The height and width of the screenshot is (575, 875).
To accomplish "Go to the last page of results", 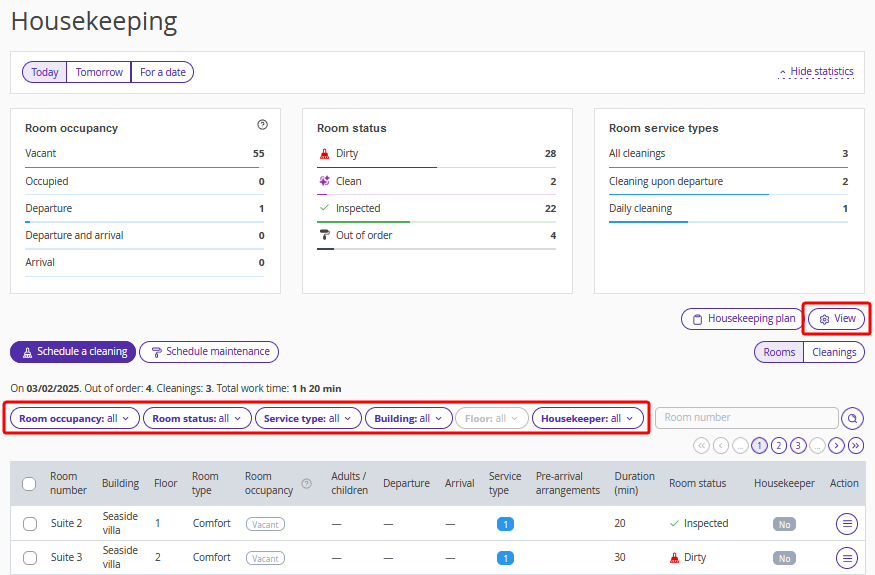I will click(855, 445).
